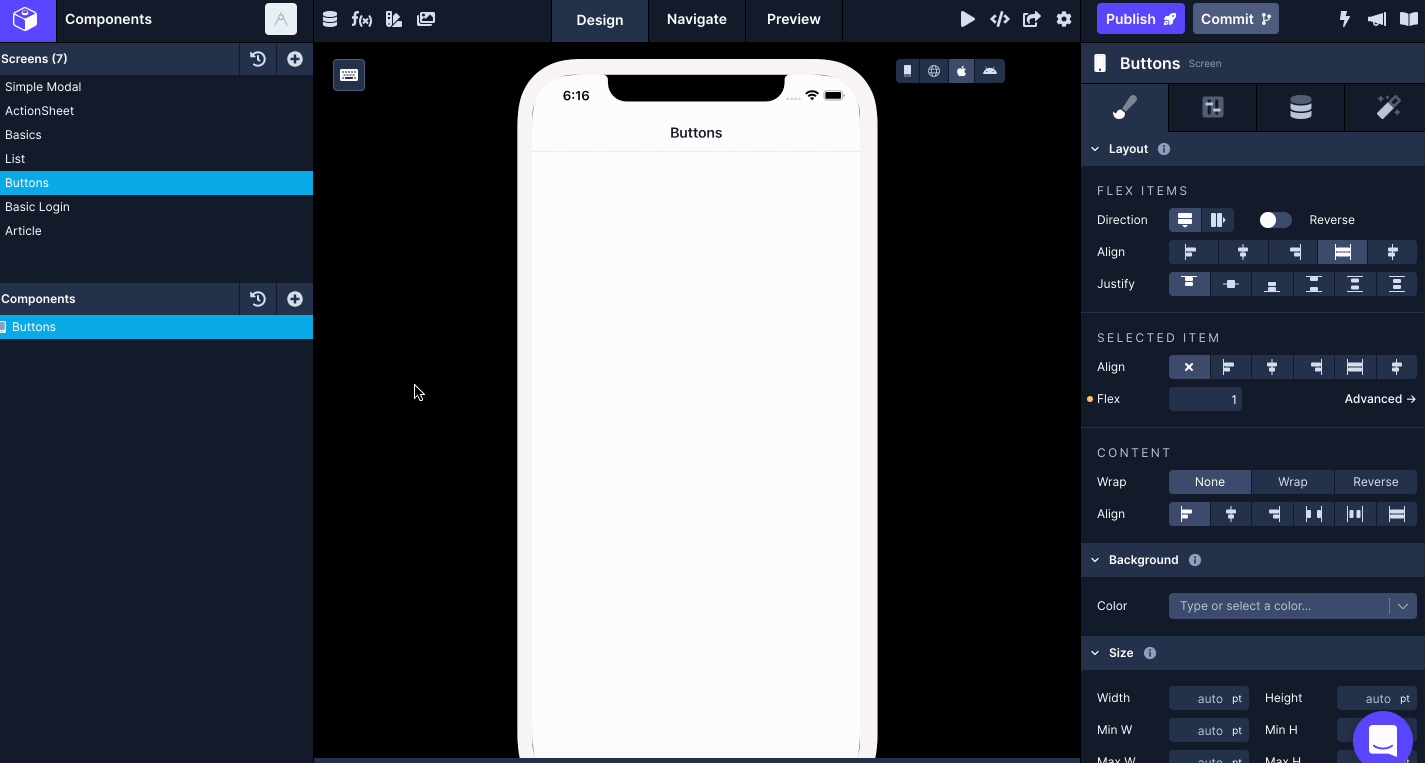Set flex Direction to column

click(1185, 220)
